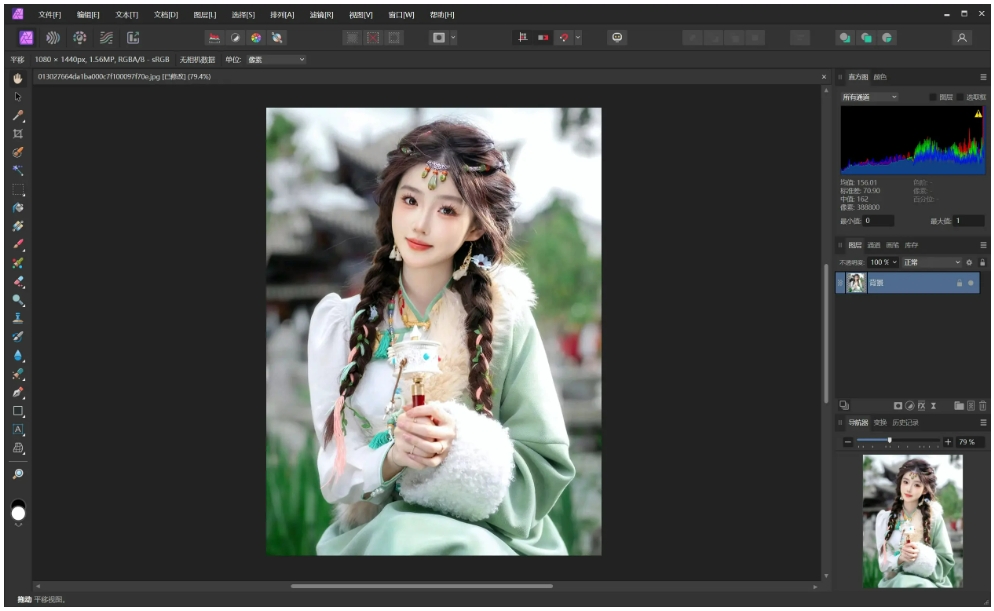Open the 视图[V] menu
994x611 pixels.
pos(361,15)
